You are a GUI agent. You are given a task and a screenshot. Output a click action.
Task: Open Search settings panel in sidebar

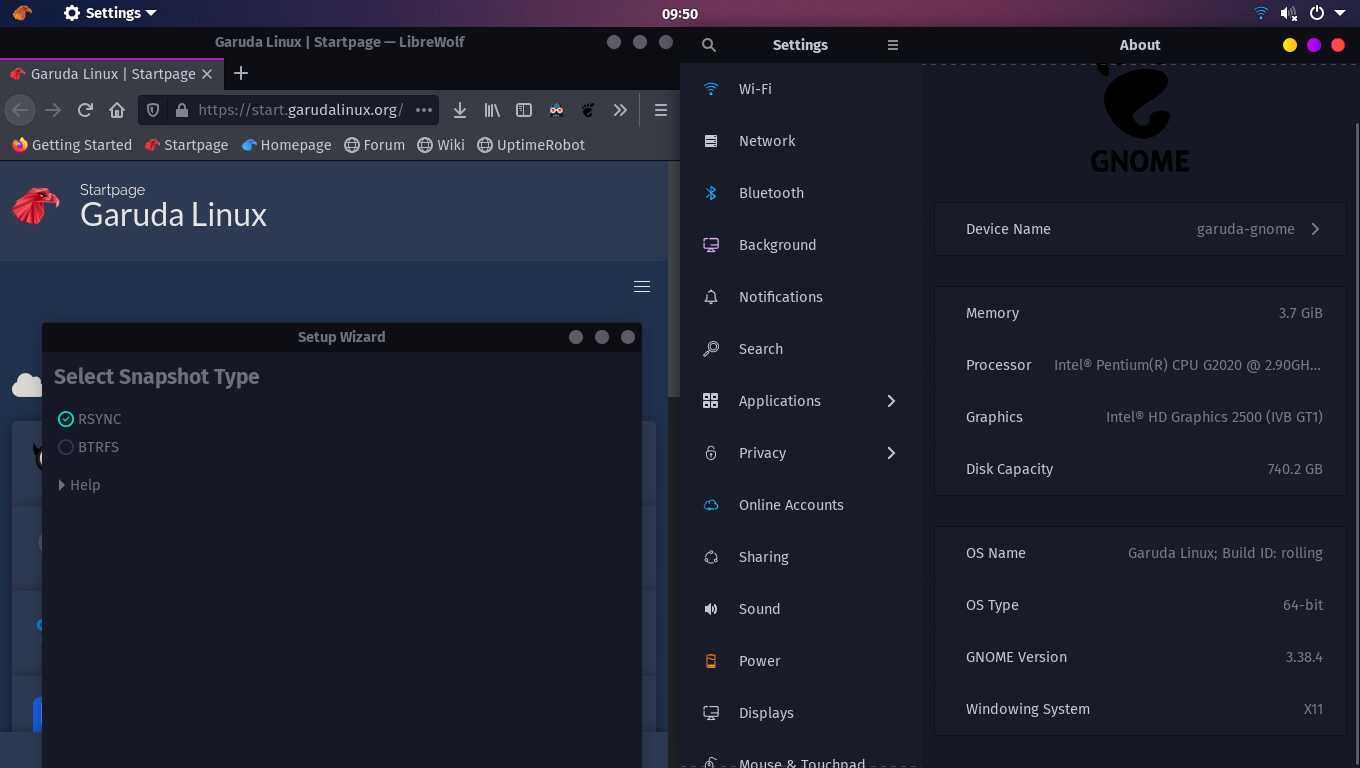[802, 349]
